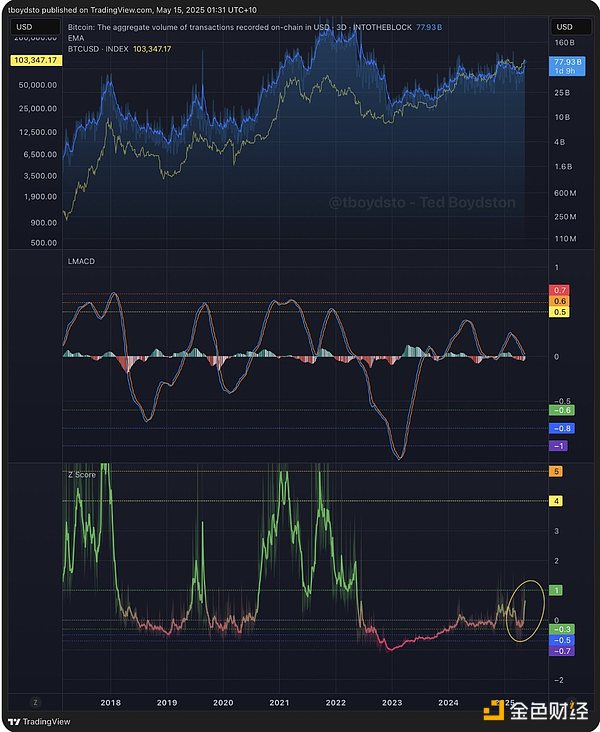Click the LMACD indicator title
Screen dimensions: 600x732
81,260
